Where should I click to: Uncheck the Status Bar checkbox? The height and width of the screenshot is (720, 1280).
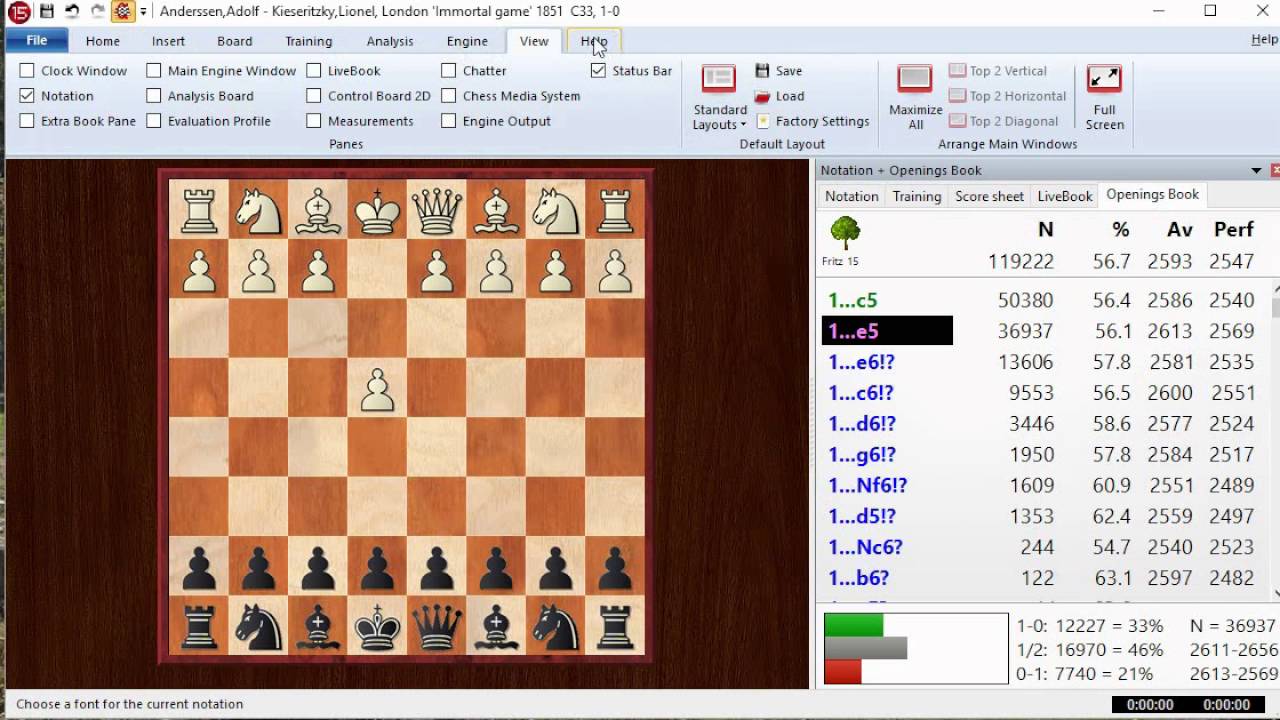[x=598, y=71]
